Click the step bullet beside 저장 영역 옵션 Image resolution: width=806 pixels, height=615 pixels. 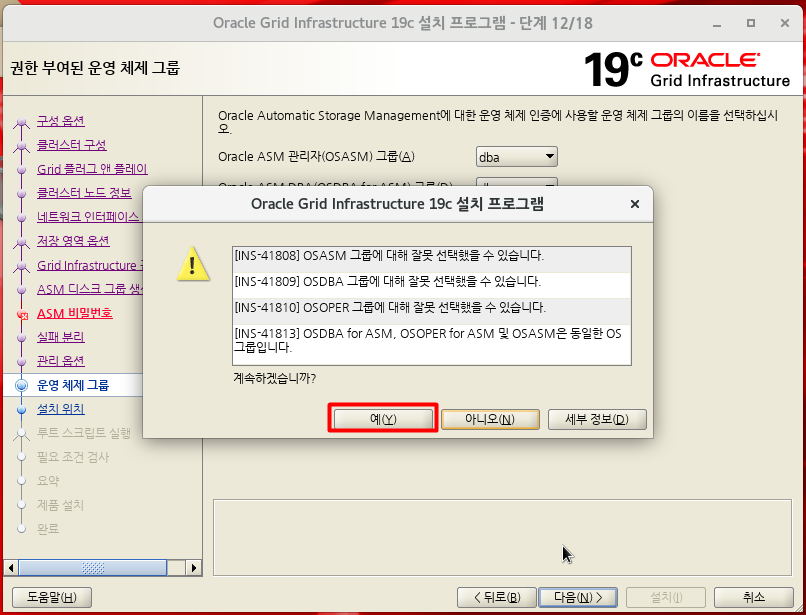pyautogui.click(x=22, y=242)
